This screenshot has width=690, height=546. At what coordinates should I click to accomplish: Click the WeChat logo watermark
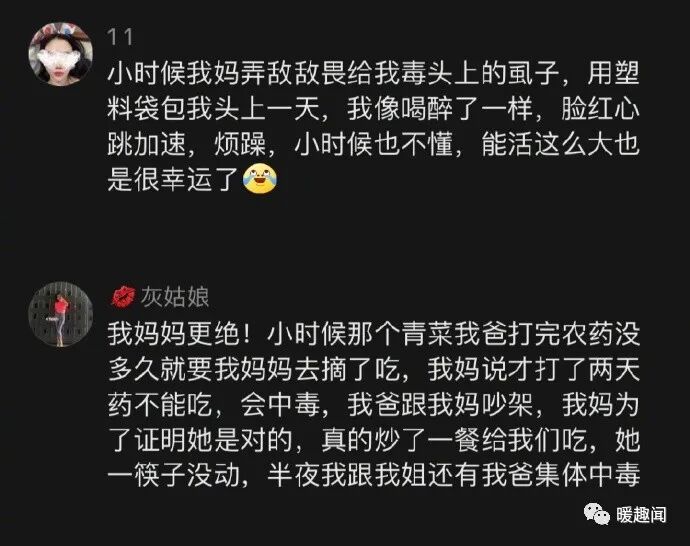(597, 513)
